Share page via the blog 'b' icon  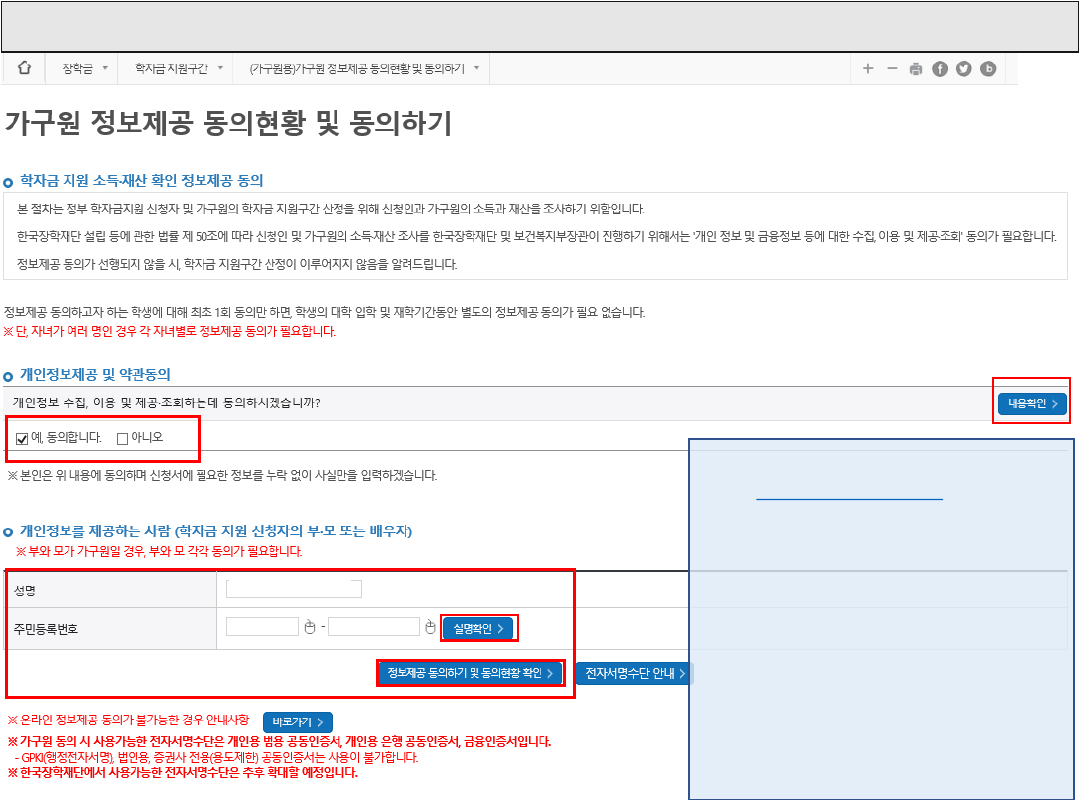point(988,69)
